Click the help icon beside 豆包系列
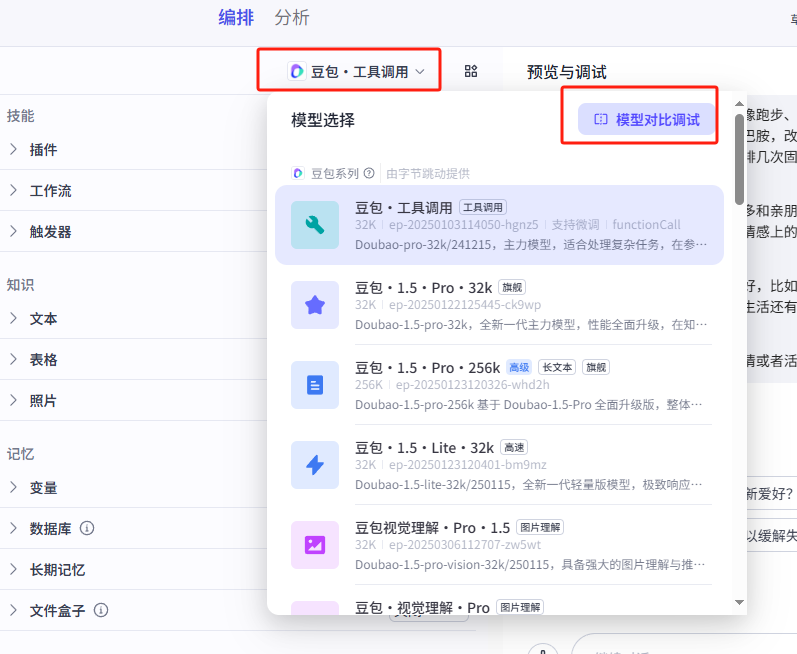797x654 pixels. point(369,173)
